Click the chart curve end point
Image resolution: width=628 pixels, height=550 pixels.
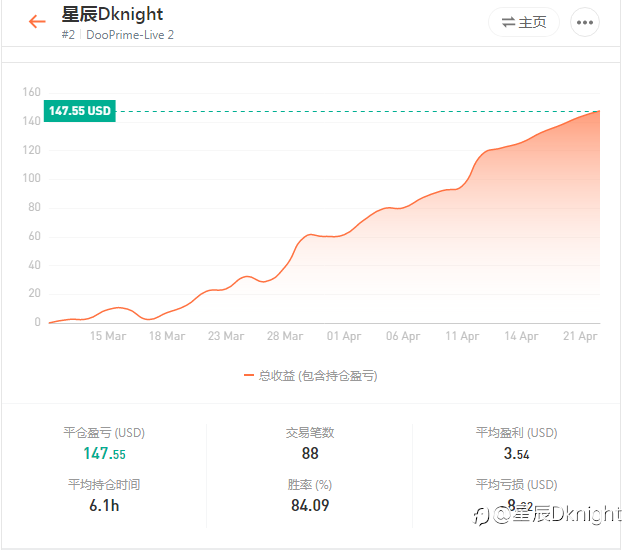[599, 111]
